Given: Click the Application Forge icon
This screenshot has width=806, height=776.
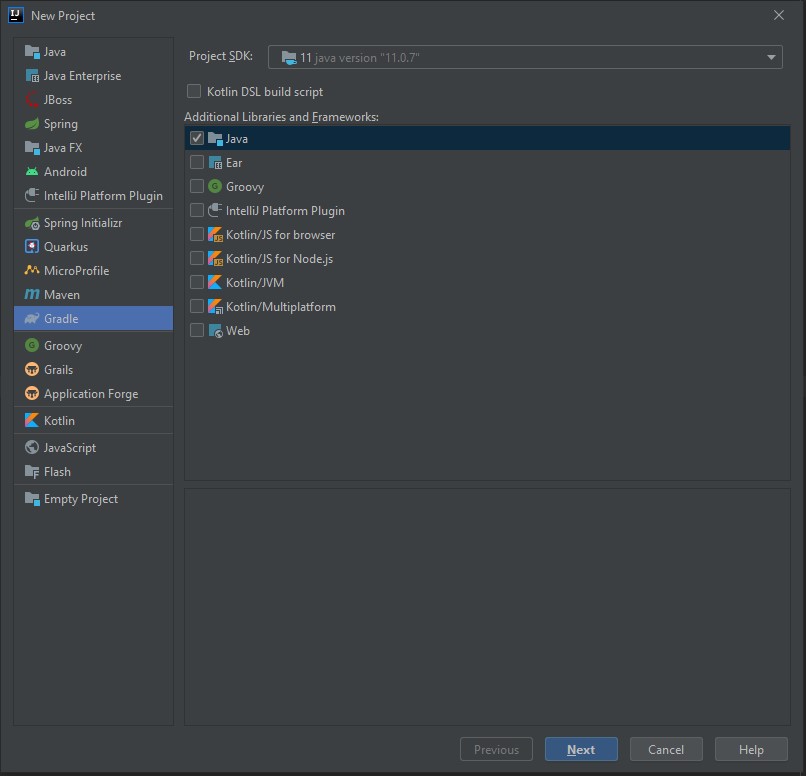Looking at the screenshot, I should click(32, 394).
